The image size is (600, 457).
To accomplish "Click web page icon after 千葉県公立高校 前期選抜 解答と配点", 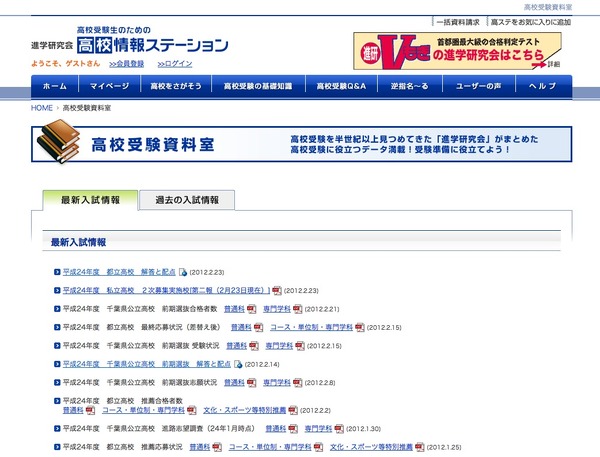I will pyautogui.click(x=238, y=364).
